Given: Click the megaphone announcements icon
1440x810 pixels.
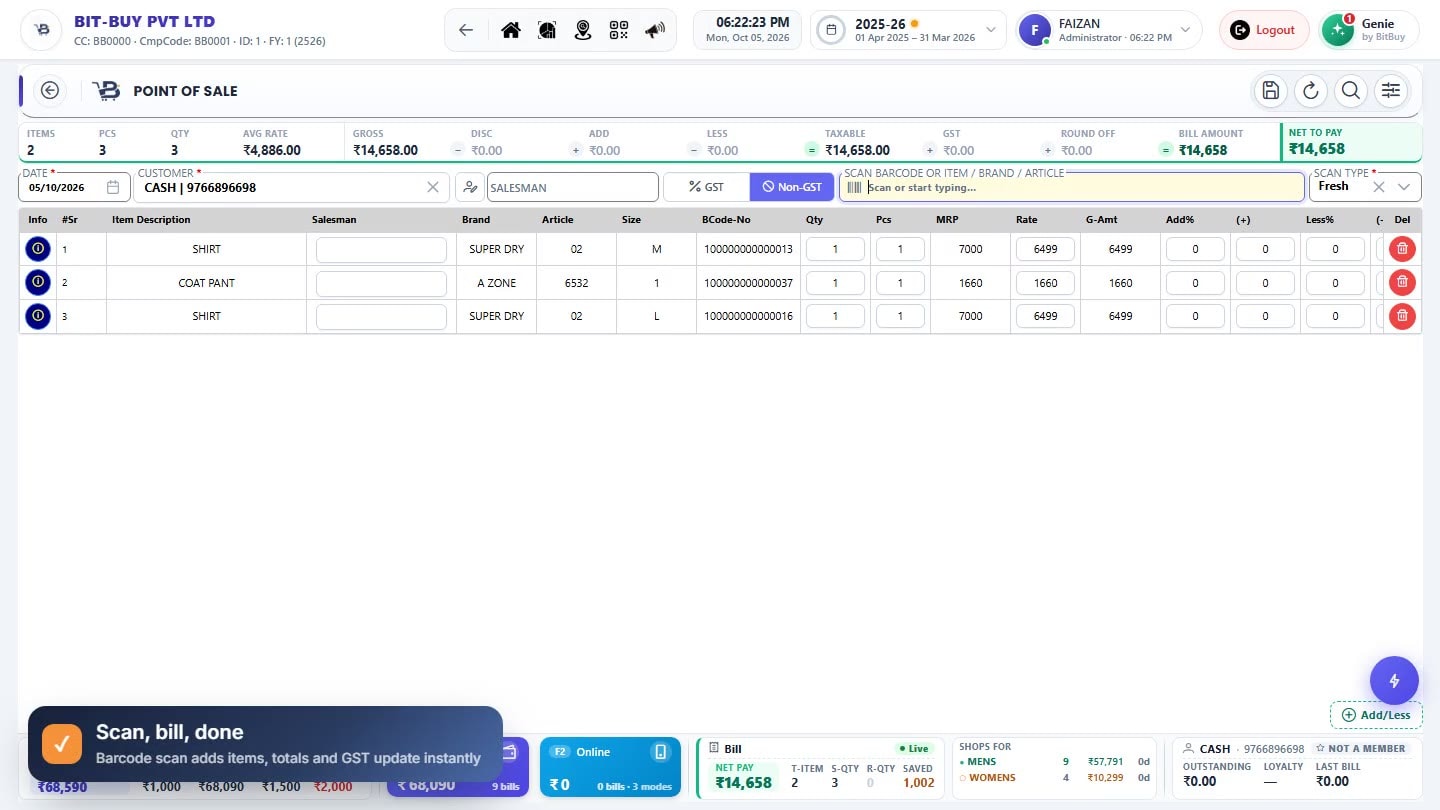Looking at the screenshot, I should 655,30.
